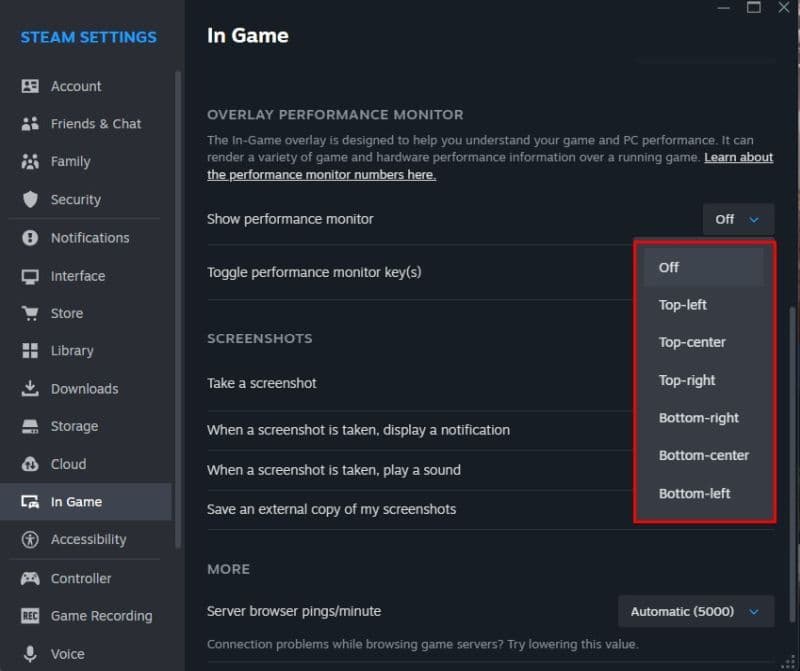This screenshot has height=671, width=800.
Task: Click the Friends & Chat icon
Action: tap(30, 124)
